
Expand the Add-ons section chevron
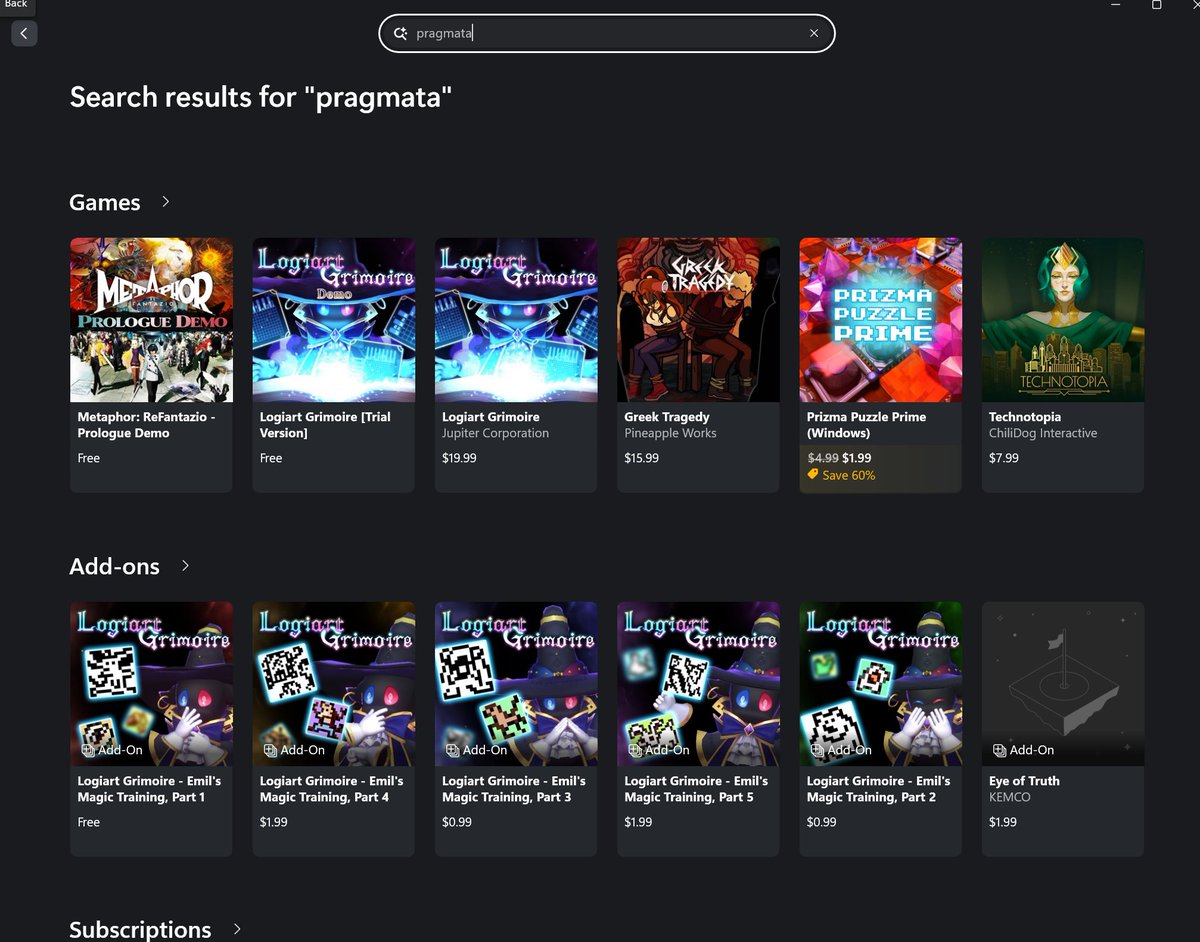pos(185,566)
